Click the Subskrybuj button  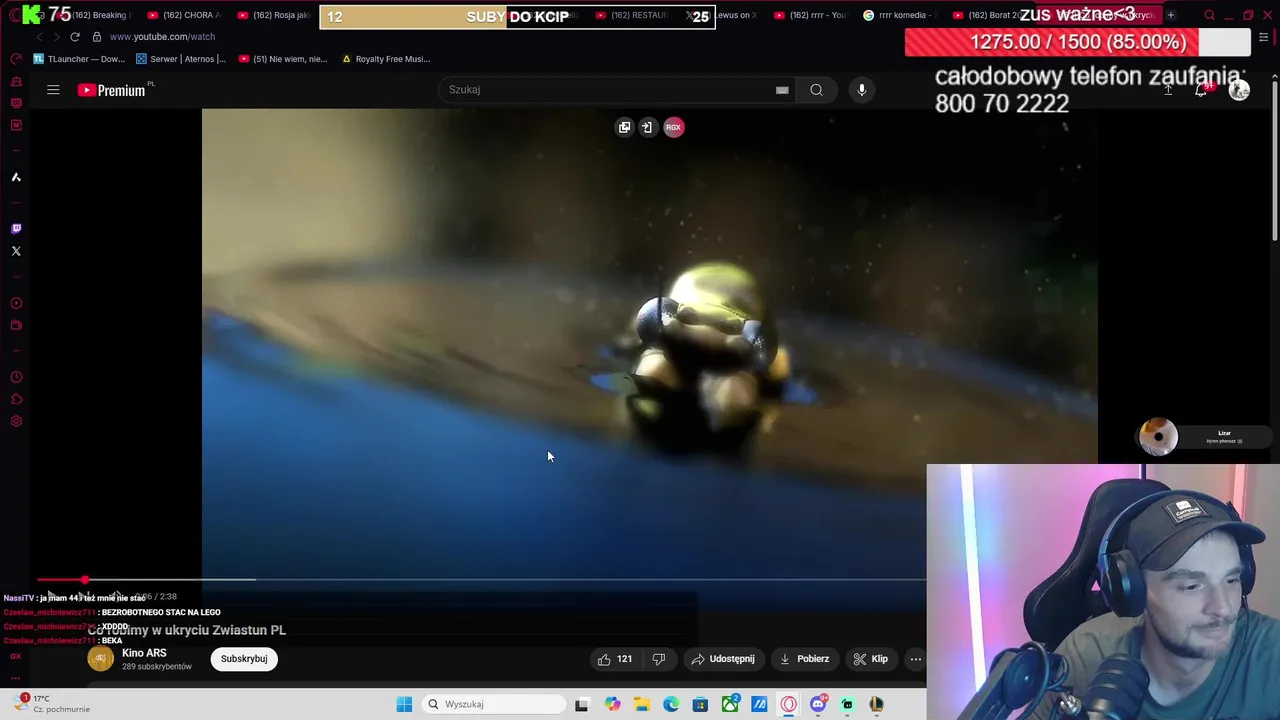(x=244, y=659)
